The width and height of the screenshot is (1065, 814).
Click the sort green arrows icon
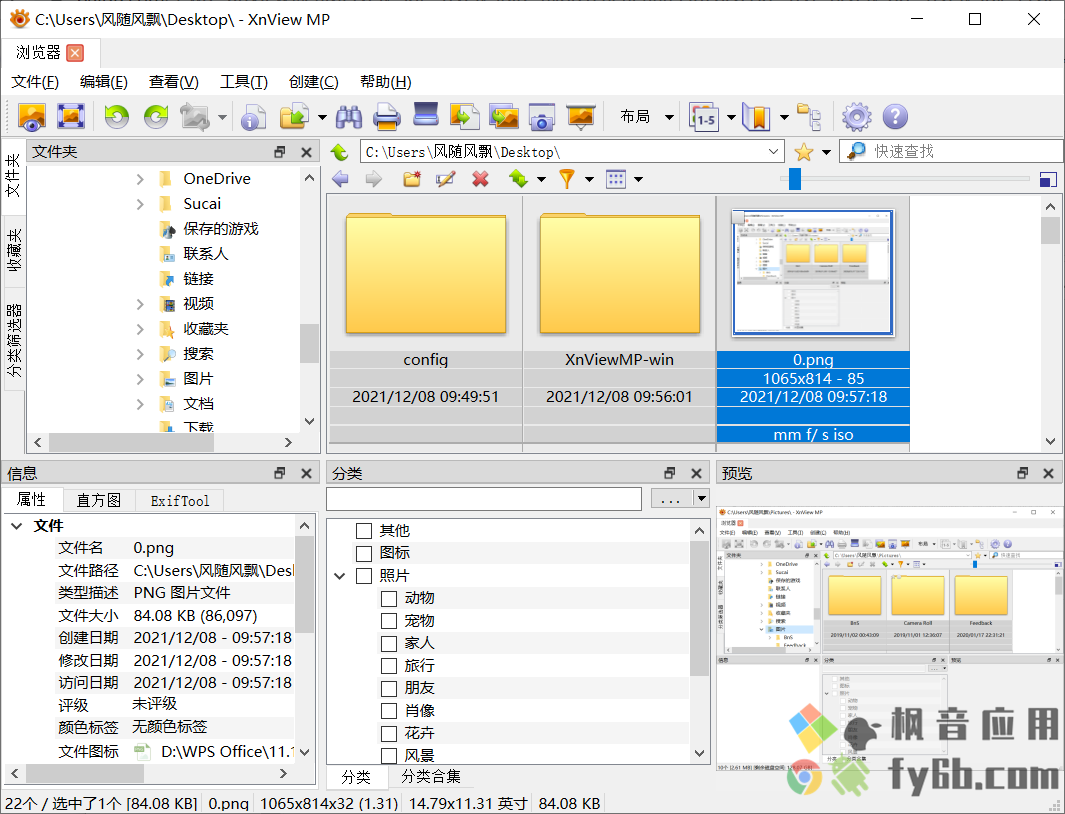[518, 179]
